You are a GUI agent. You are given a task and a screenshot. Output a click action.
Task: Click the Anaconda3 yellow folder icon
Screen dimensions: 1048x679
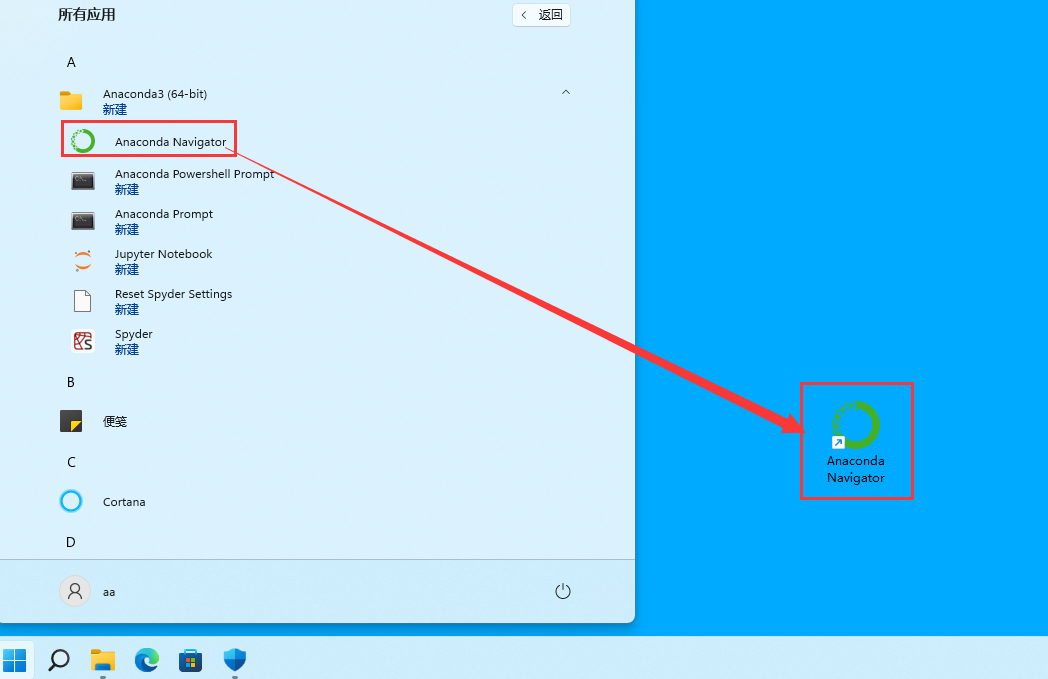click(71, 101)
